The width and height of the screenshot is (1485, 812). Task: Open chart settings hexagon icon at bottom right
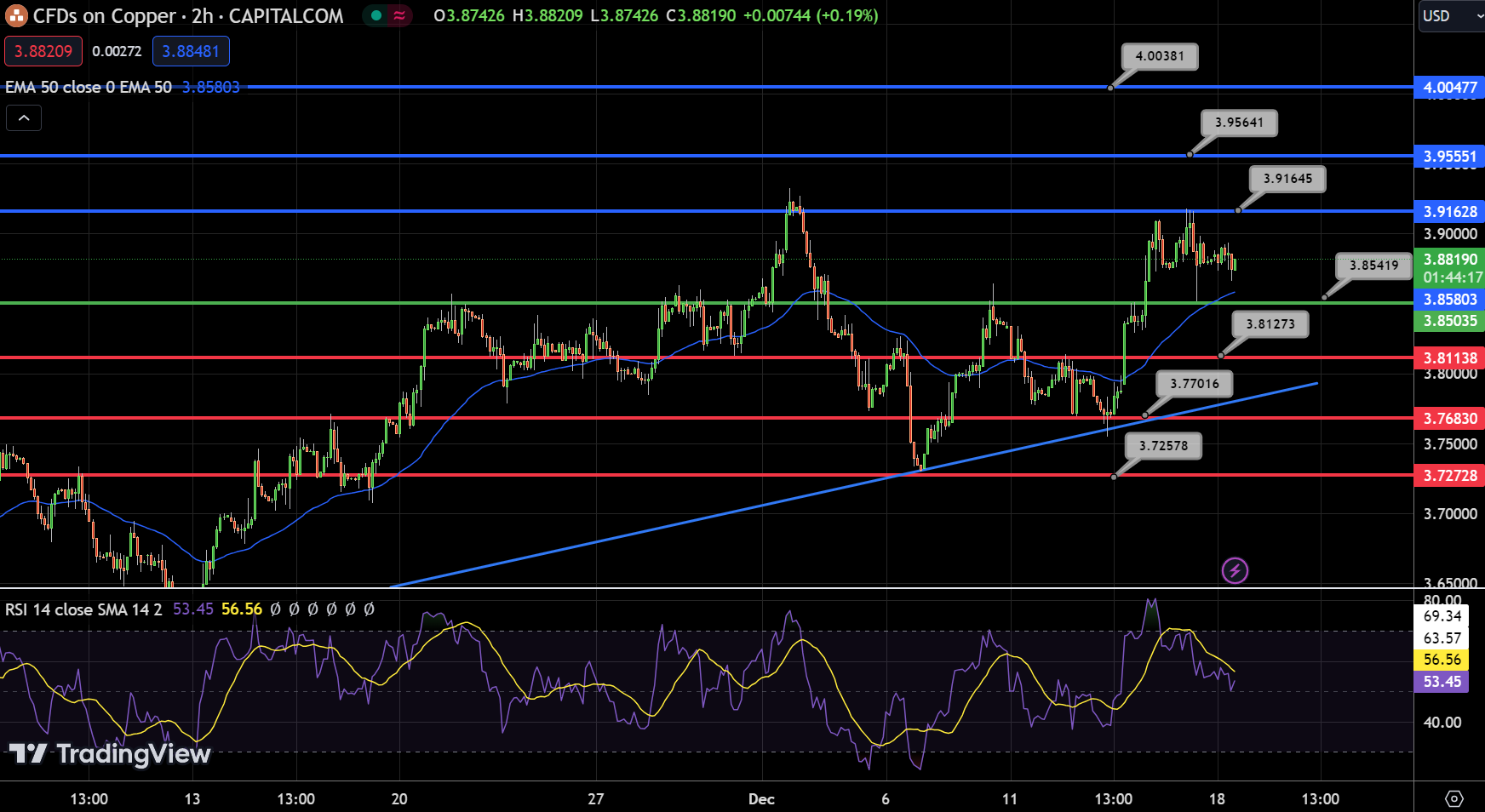[1454, 798]
